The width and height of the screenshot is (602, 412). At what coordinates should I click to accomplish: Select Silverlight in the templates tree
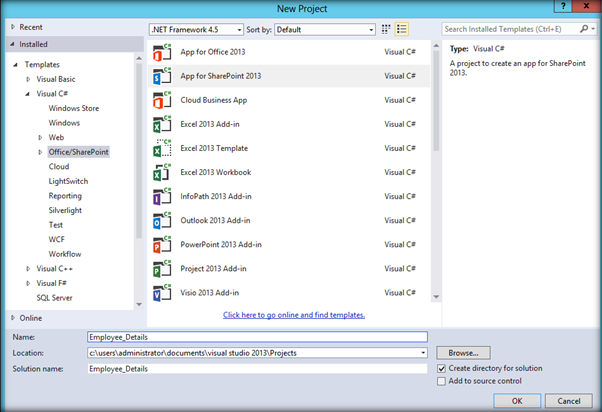click(65, 210)
